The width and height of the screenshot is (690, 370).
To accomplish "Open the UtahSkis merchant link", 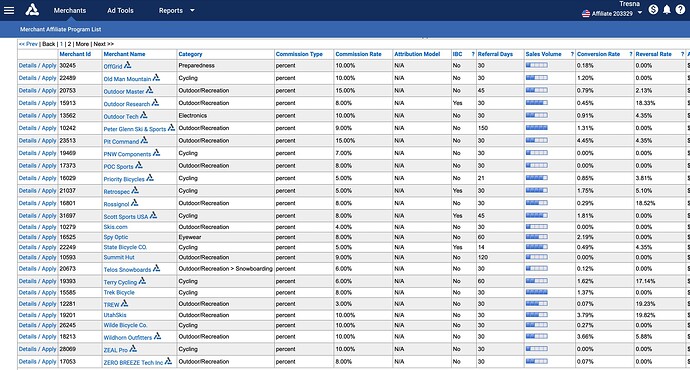I will [x=115, y=315].
